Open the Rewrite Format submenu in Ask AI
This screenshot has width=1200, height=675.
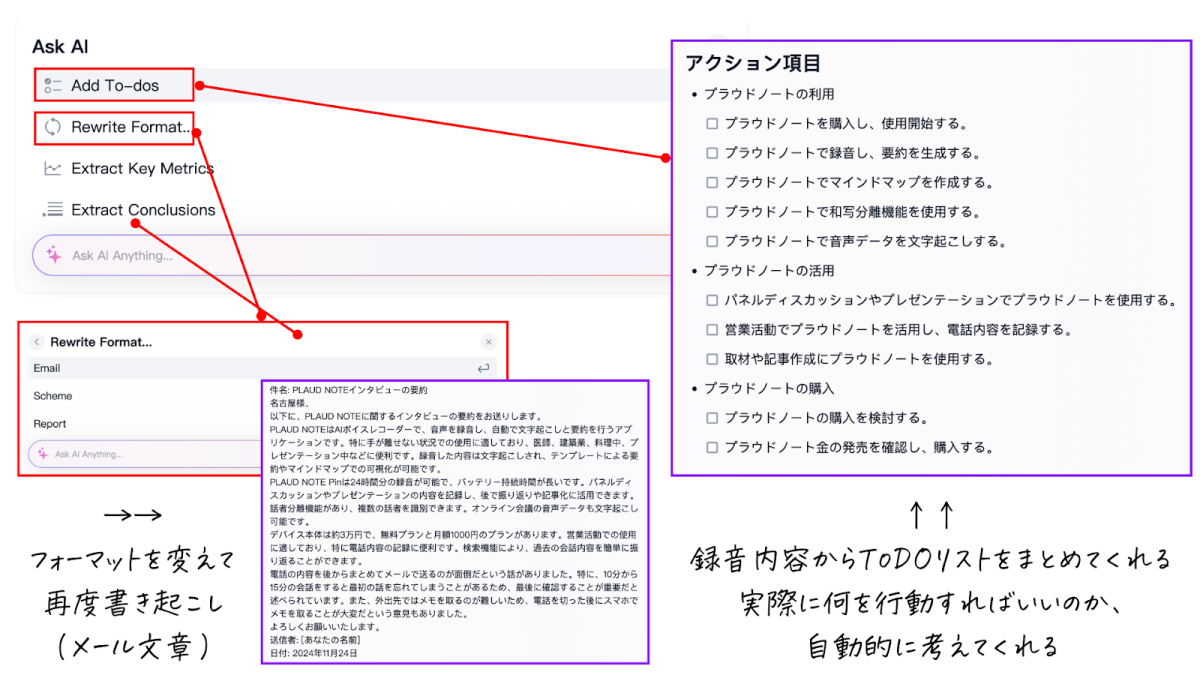[130, 127]
